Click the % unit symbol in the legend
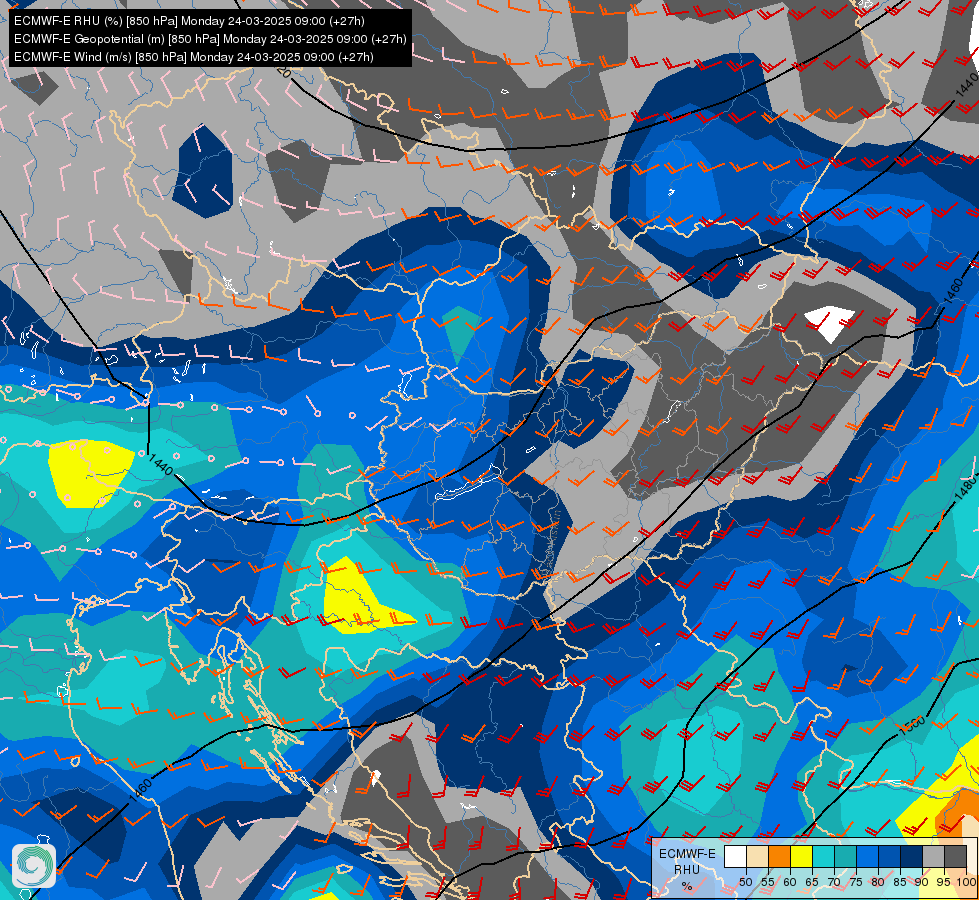The image size is (979, 900). (x=687, y=886)
